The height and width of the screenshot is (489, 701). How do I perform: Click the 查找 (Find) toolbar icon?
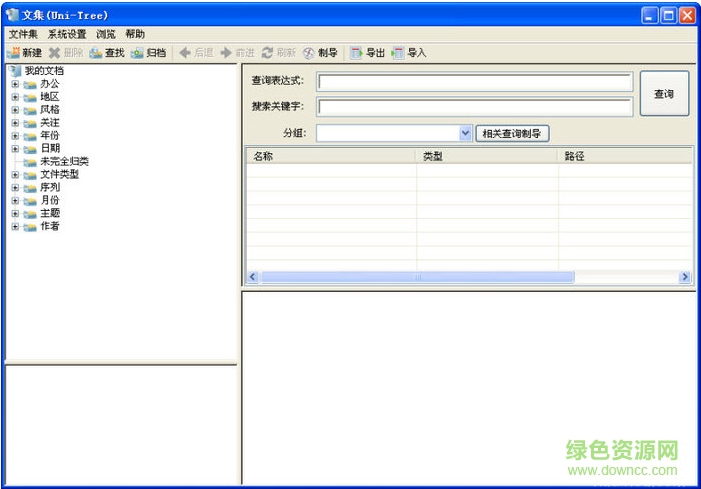point(96,53)
